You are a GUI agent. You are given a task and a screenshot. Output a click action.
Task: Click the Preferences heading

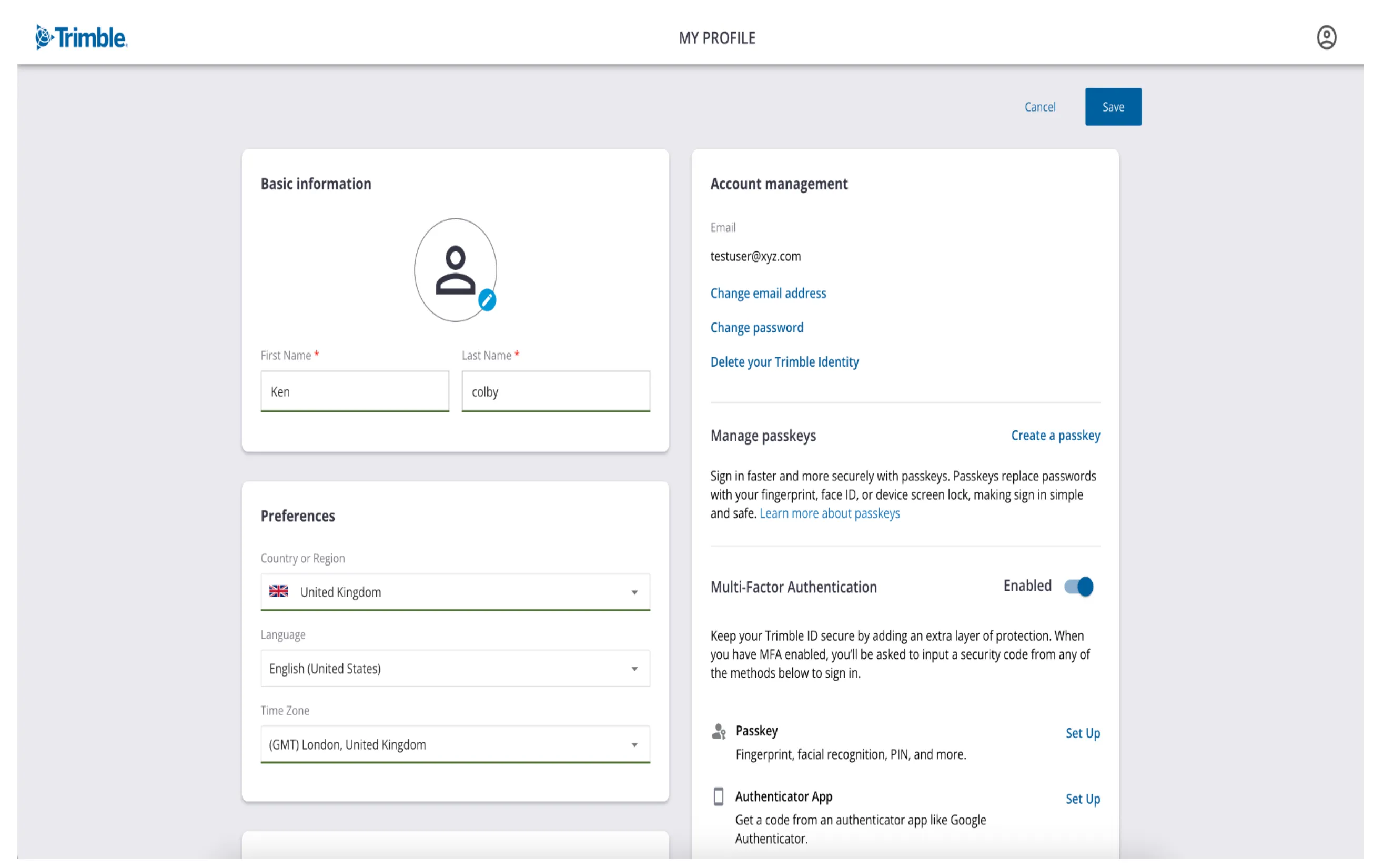pyautogui.click(x=298, y=516)
